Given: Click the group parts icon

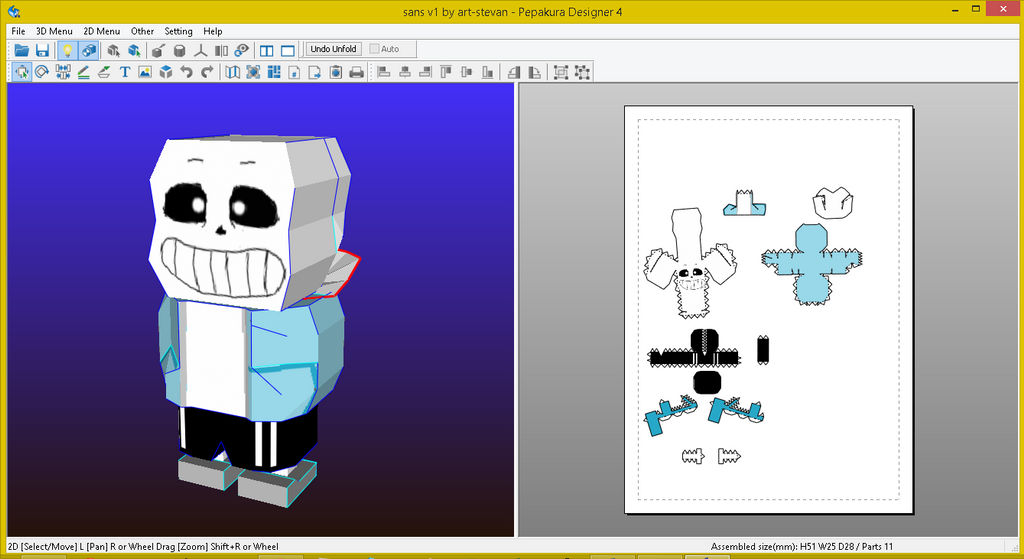Looking at the screenshot, I should [561, 72].
